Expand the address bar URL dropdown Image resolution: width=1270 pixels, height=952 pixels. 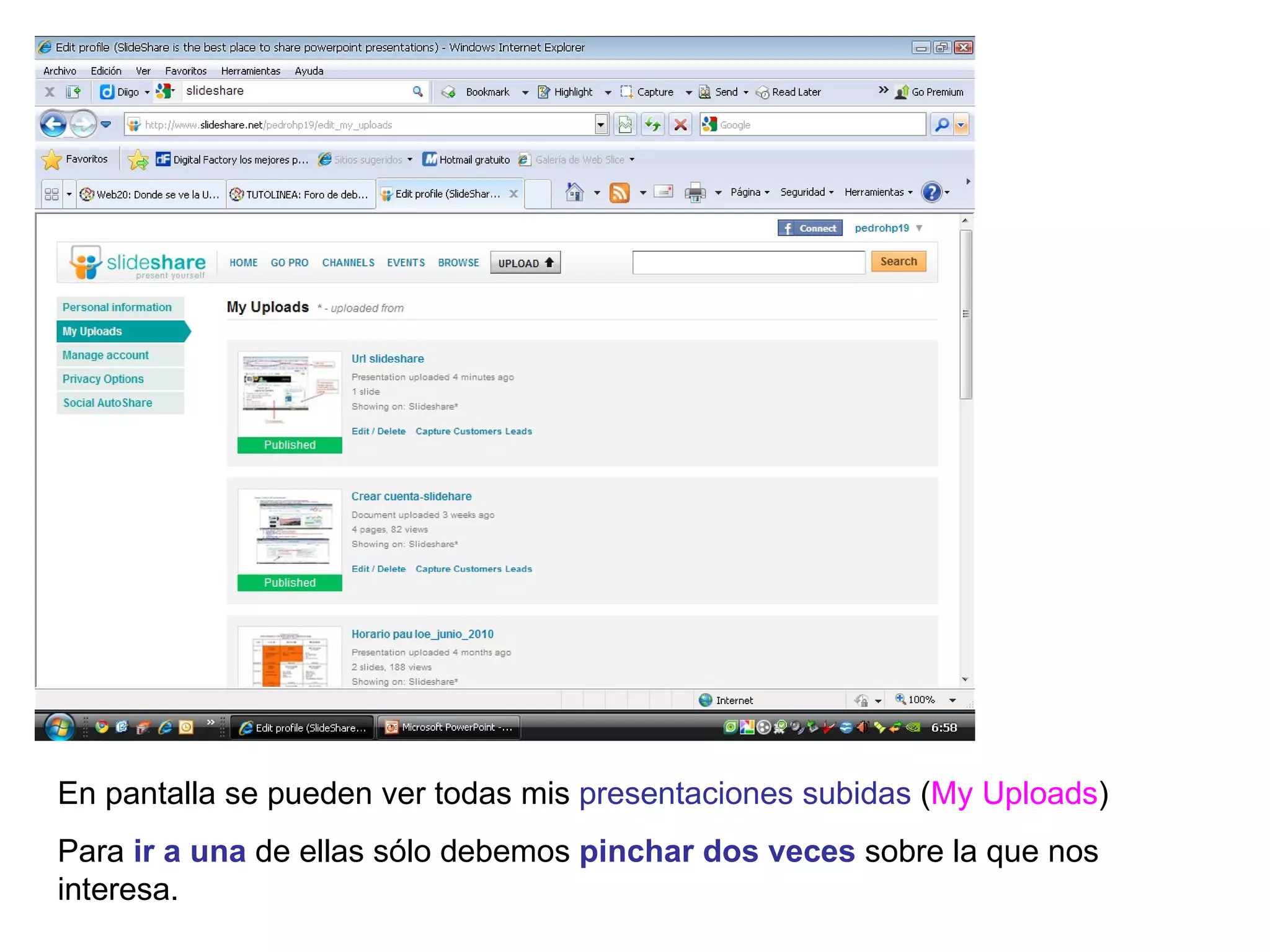[x=600, y=125]
